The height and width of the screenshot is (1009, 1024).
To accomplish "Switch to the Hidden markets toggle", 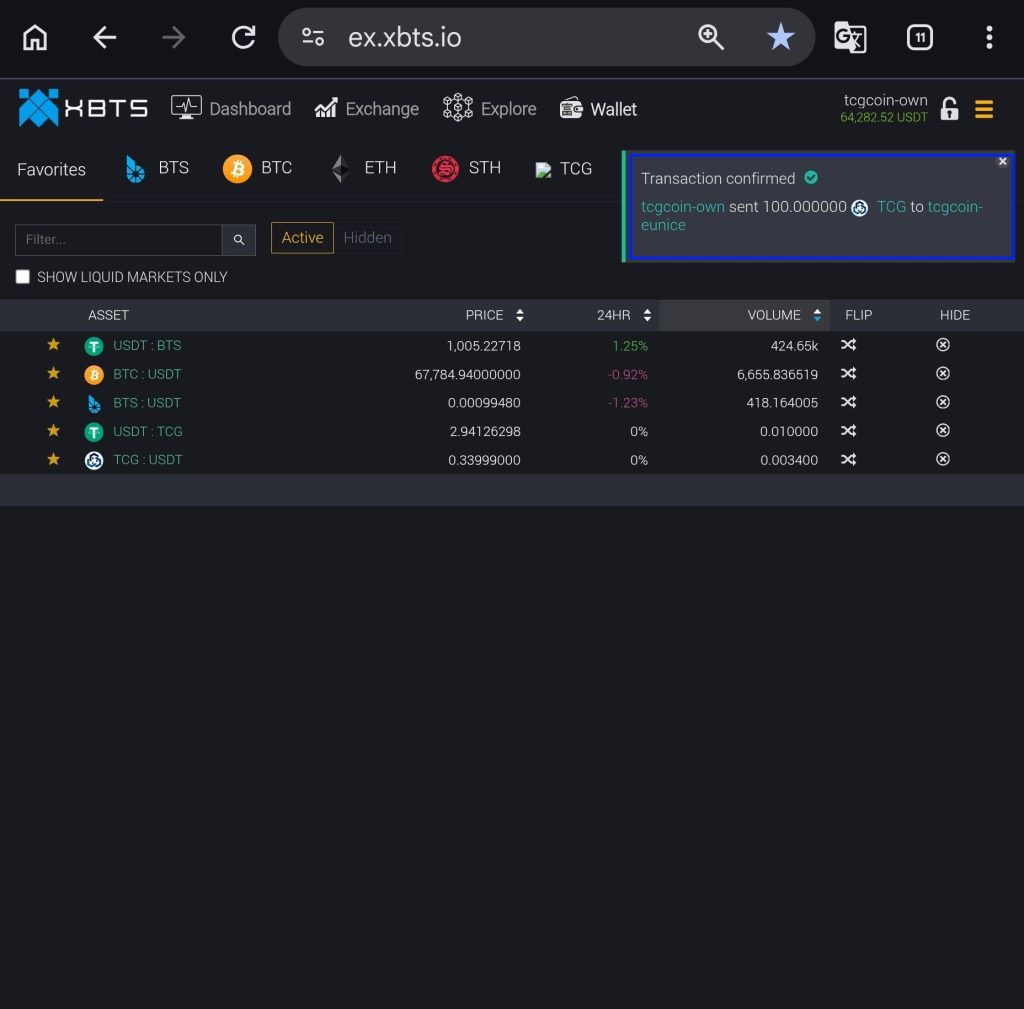I will point(367,238).
